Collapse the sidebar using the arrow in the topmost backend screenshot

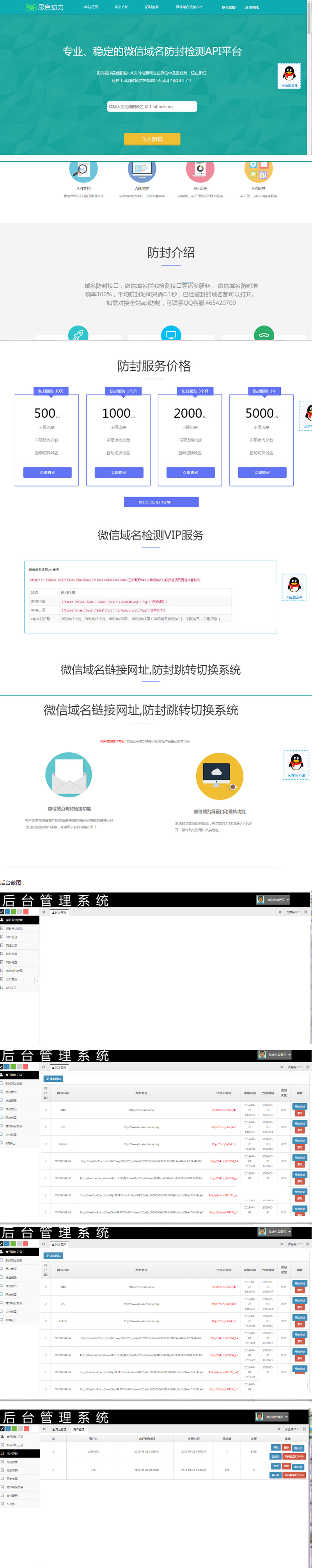(37, 981)
